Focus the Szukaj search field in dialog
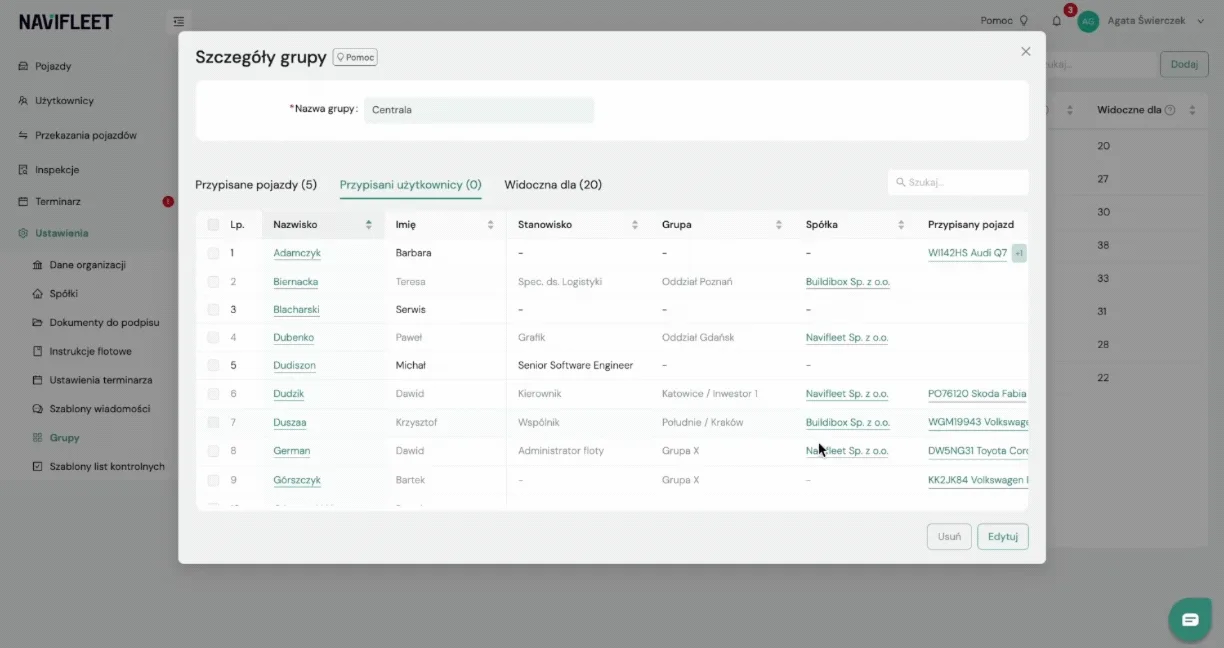This screenshot has height=648, width=1224. [958, 183]
